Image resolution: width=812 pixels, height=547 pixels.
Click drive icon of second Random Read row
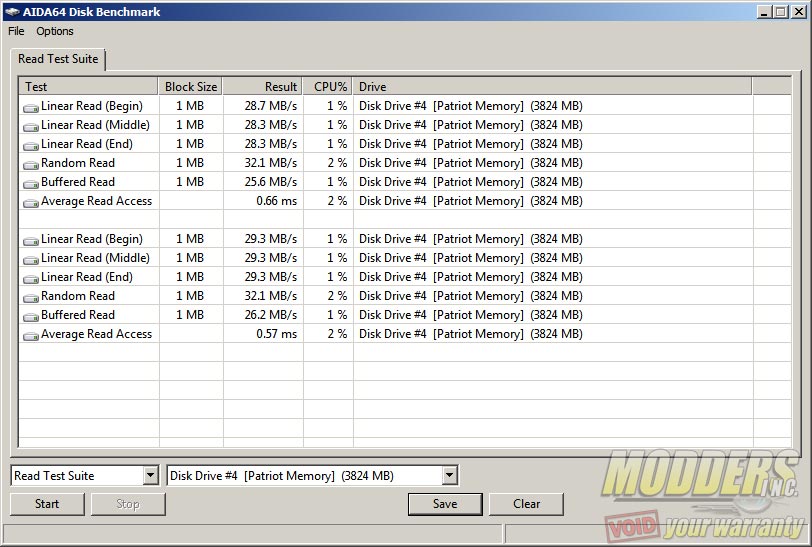31,298
